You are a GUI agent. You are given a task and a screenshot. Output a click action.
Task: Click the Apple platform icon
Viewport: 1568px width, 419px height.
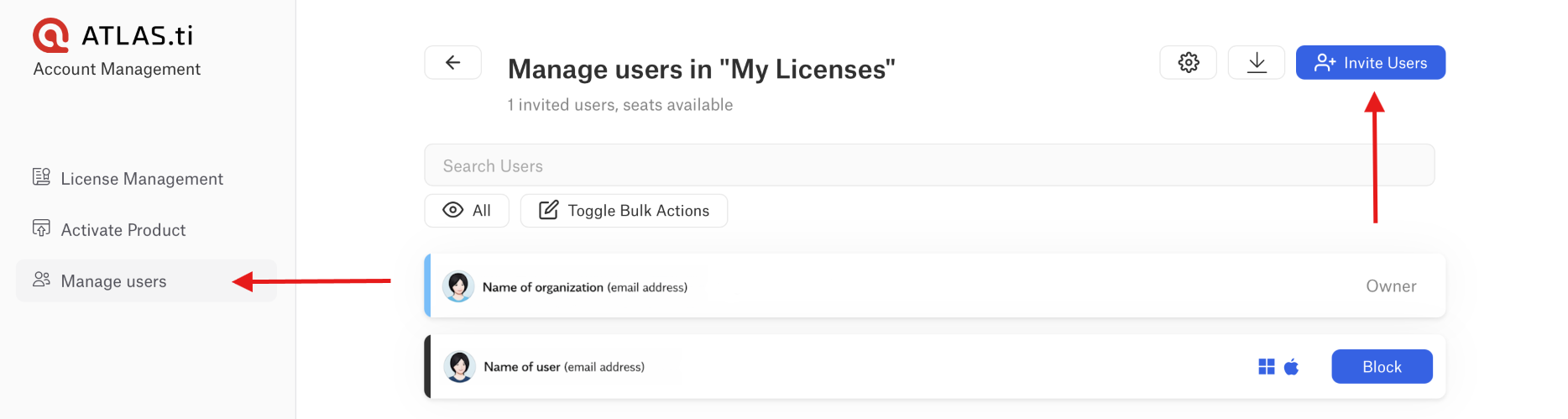click(1291, 367)
